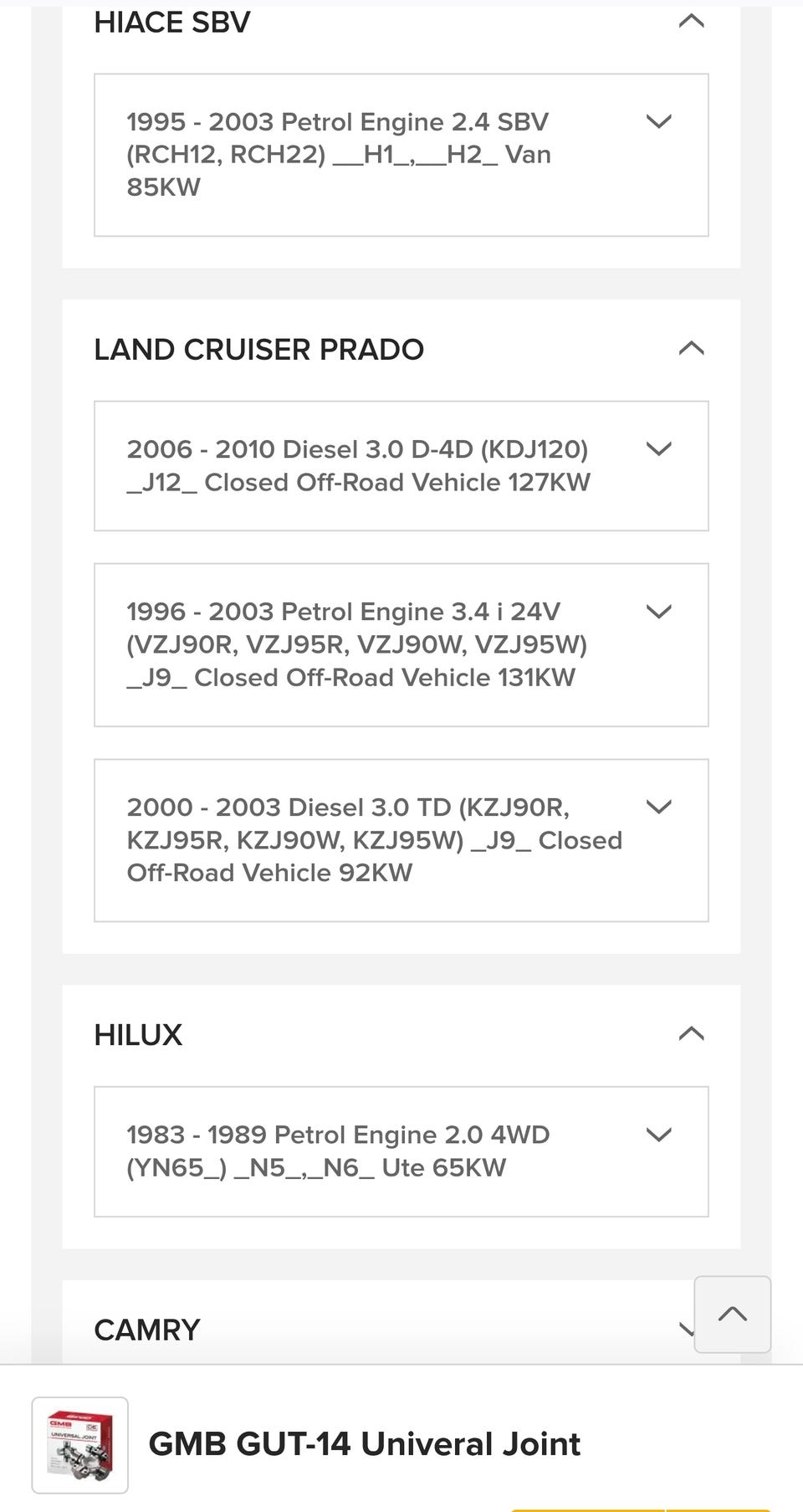Image resolution: width=803 pixels, height=1512 pixels.
Task: Open the 1996 - 2003 Petrol Engine 3.4 i 24V text
Action: tap(356, 644)
